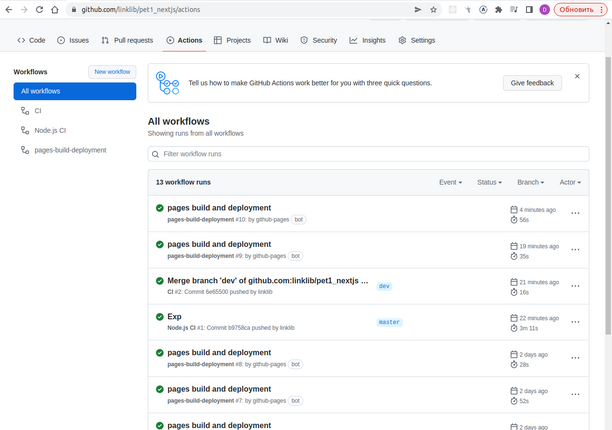Click the master branch label

click(389, 322)
